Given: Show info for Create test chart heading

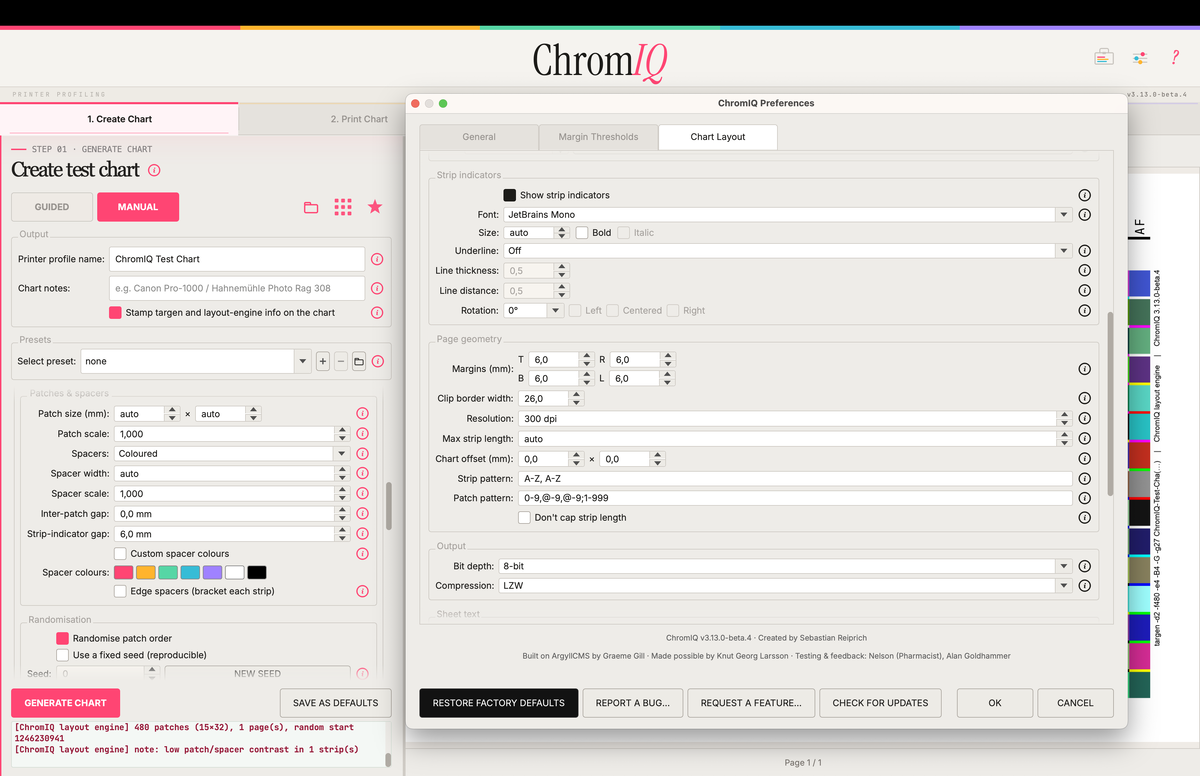Looking at the screenshot, I should [154, 170].
